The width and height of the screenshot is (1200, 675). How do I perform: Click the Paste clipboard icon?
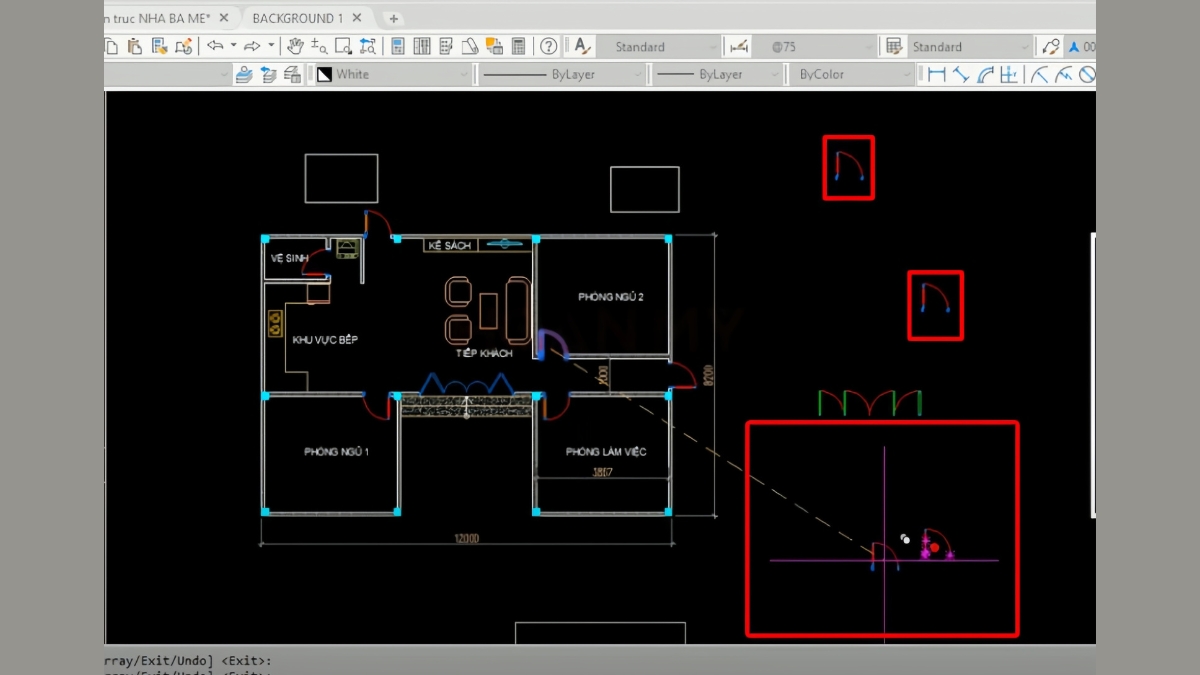[135, 46]
